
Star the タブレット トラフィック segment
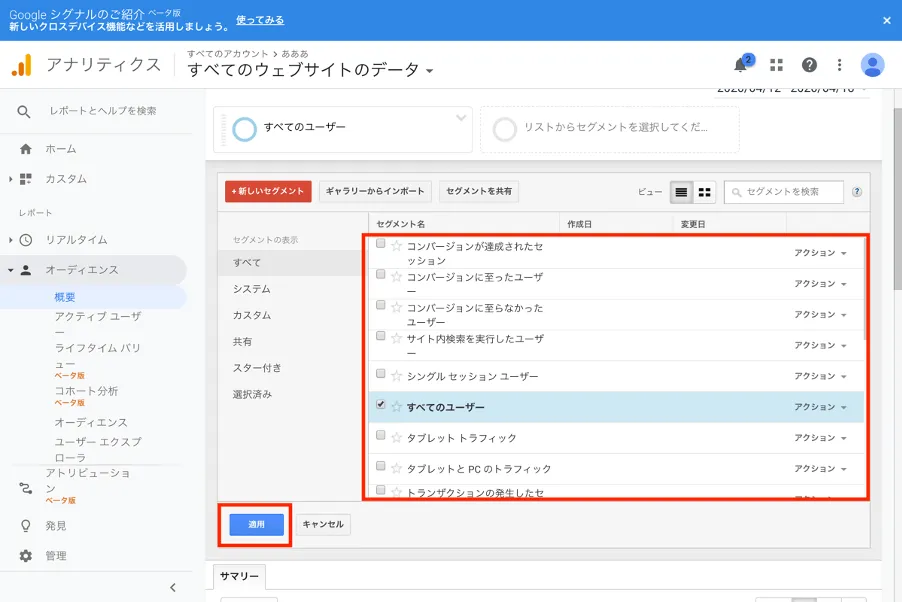tap(396, 437)
